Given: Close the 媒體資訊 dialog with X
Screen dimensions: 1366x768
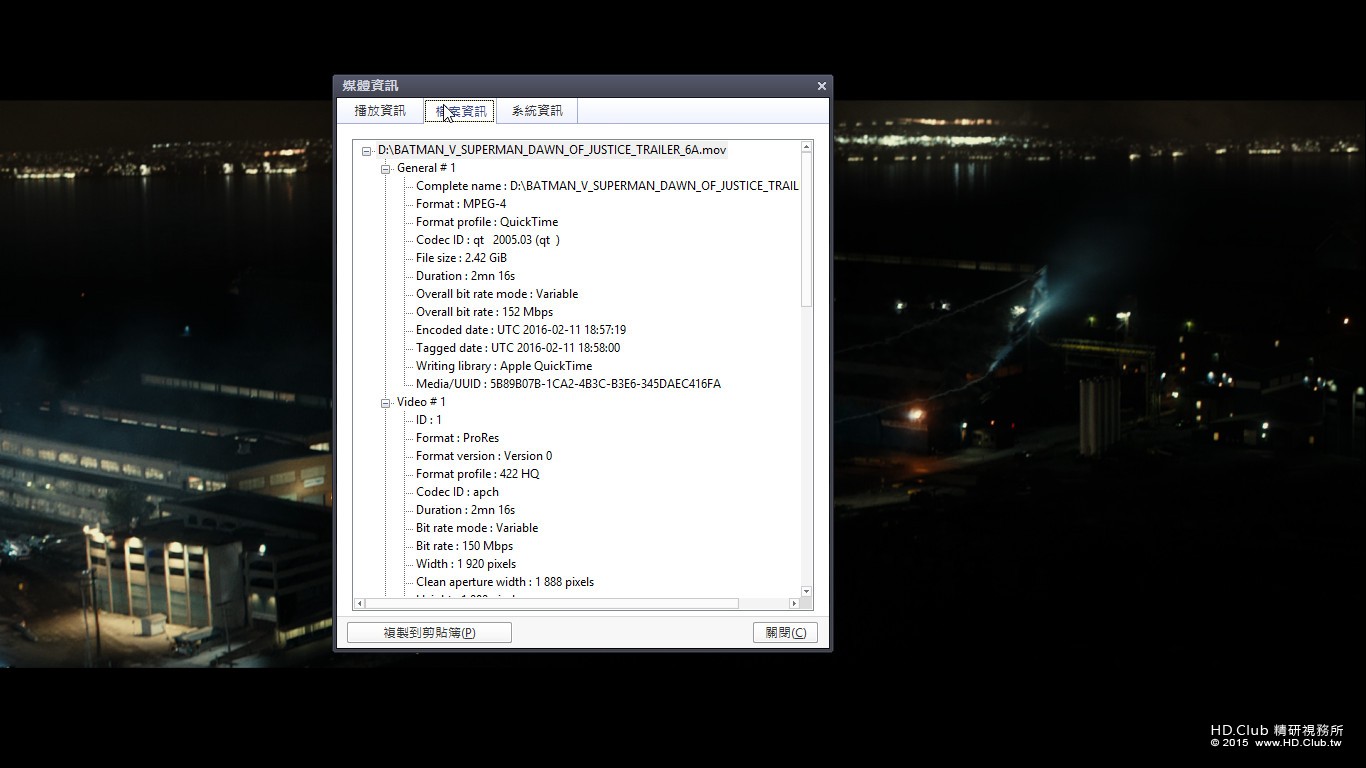Looking at the screenshot, I should pyautogui.click(x=822, y=86).
